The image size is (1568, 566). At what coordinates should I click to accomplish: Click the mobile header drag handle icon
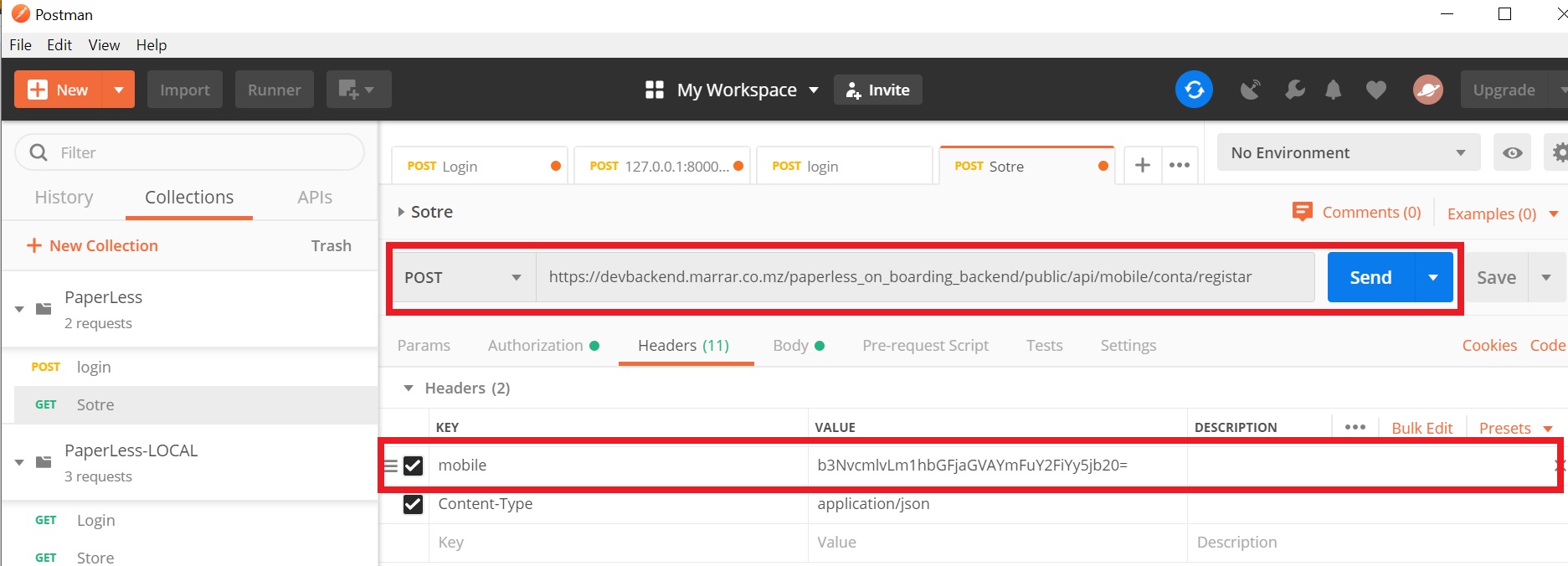tap(390, 466)
